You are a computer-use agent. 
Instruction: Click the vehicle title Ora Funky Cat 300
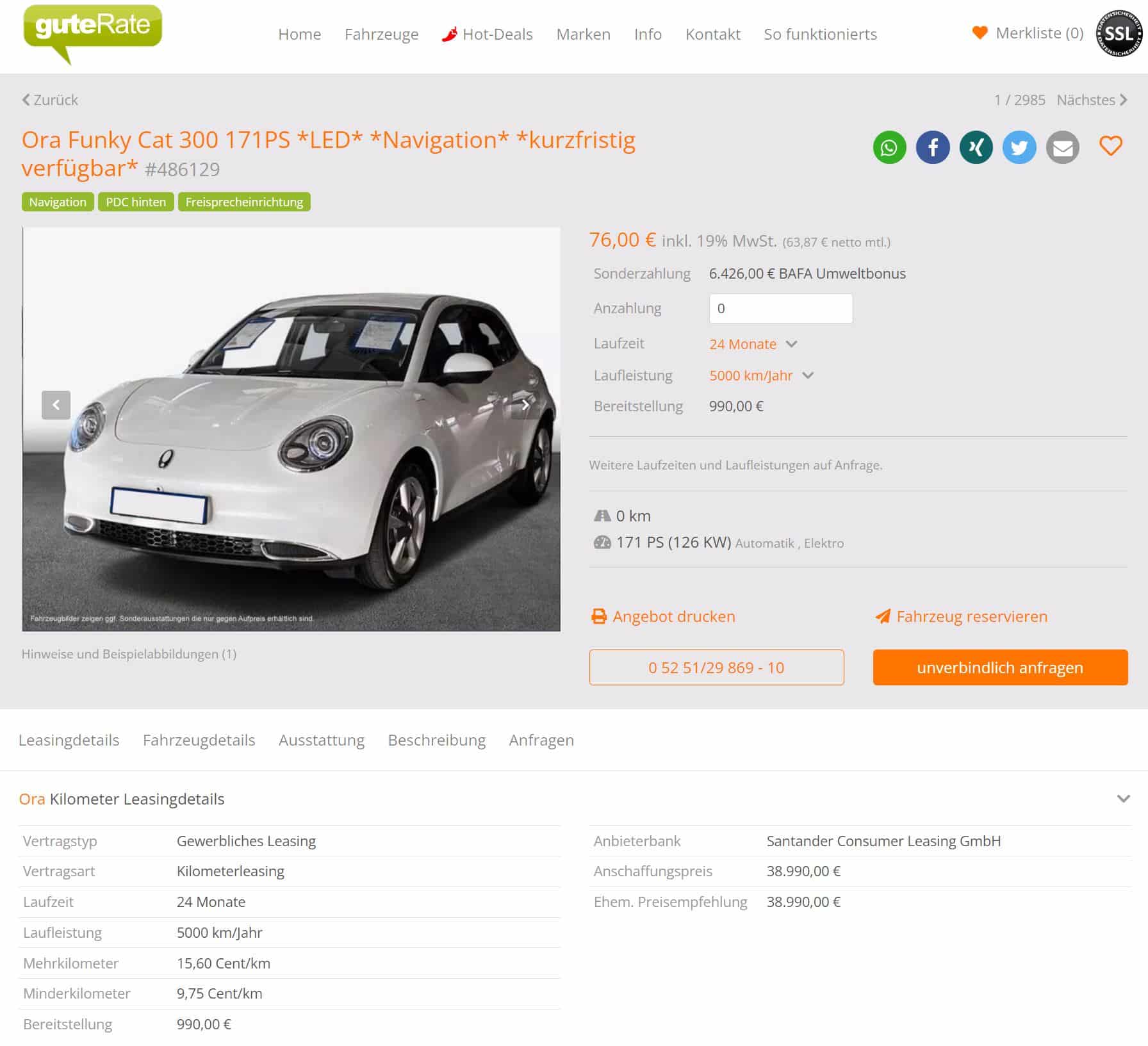(x=328, y=154)
